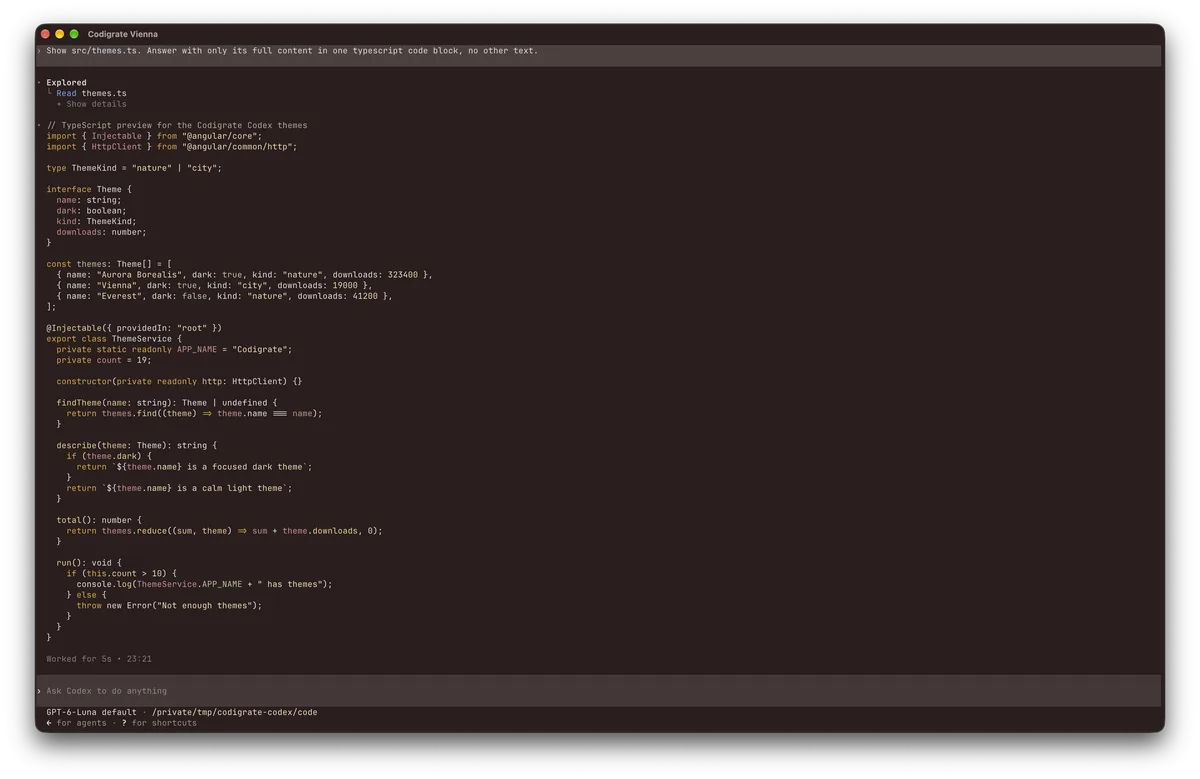The width and height of the screenshot is (1200, 779).
Task: Click the 'return themes.find' line
Action: (x=195, y=414)
